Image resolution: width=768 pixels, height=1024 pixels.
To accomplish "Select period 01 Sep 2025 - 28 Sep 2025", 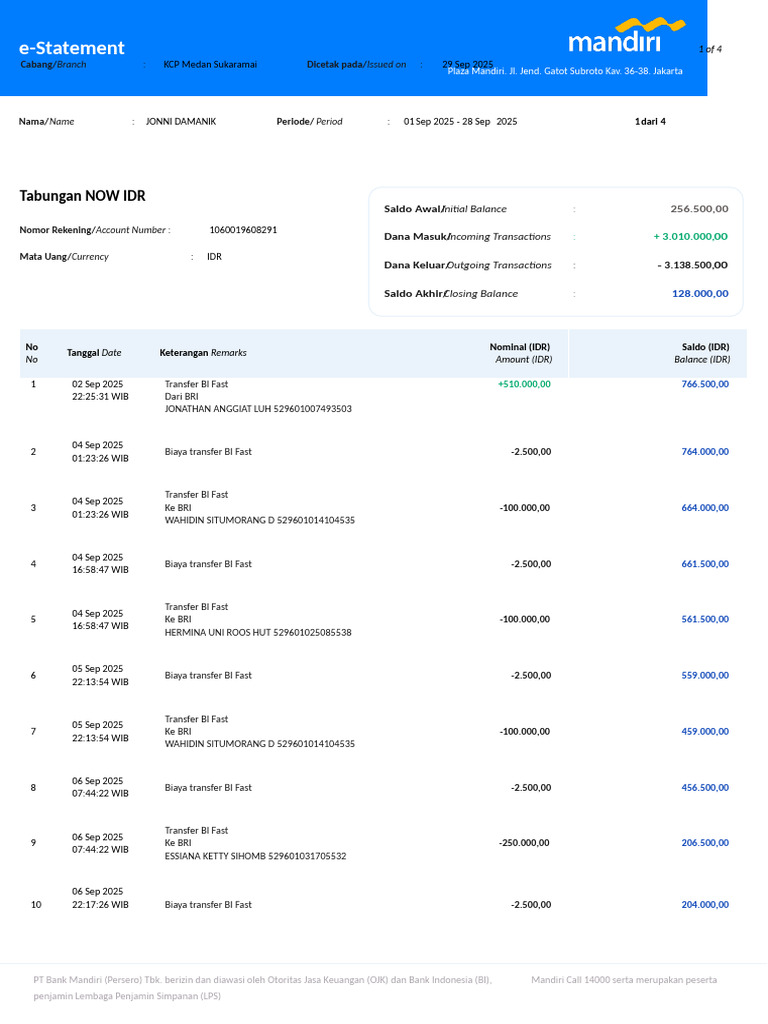I will 460,121.
